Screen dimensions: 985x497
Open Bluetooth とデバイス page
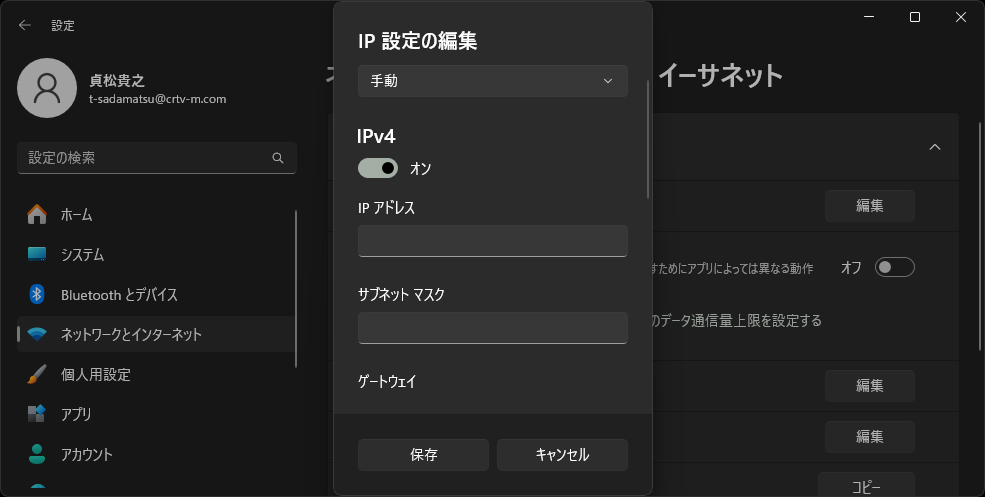(x=155, y=294)
